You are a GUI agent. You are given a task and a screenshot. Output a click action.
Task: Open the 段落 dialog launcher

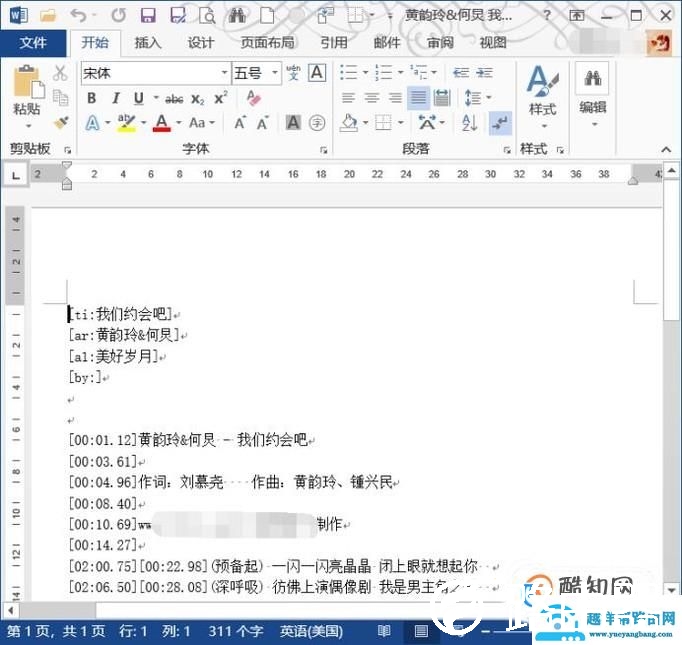(507, 150)
